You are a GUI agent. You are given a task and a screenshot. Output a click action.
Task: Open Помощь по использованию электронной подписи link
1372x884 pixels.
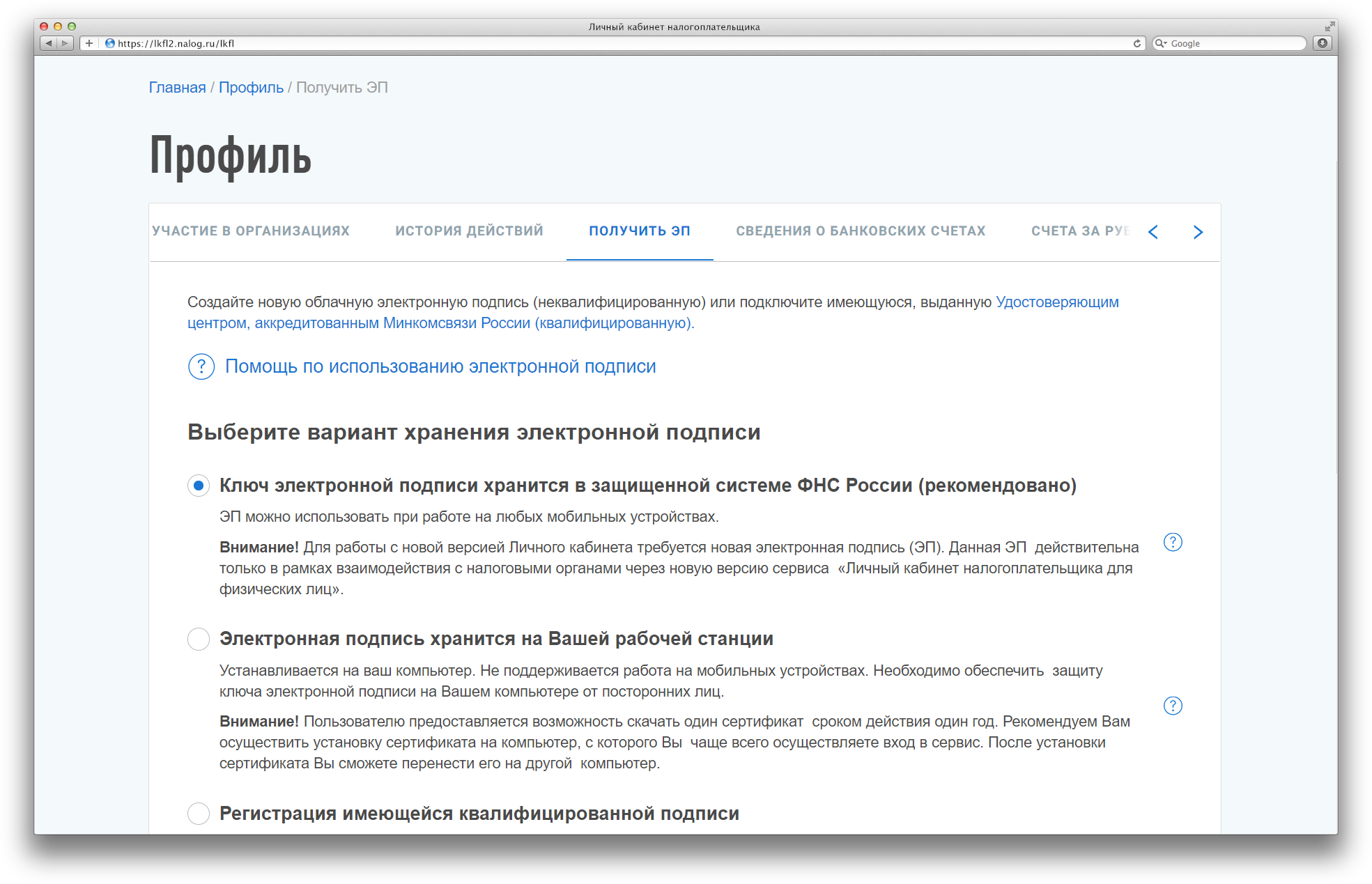coord(440,366)
